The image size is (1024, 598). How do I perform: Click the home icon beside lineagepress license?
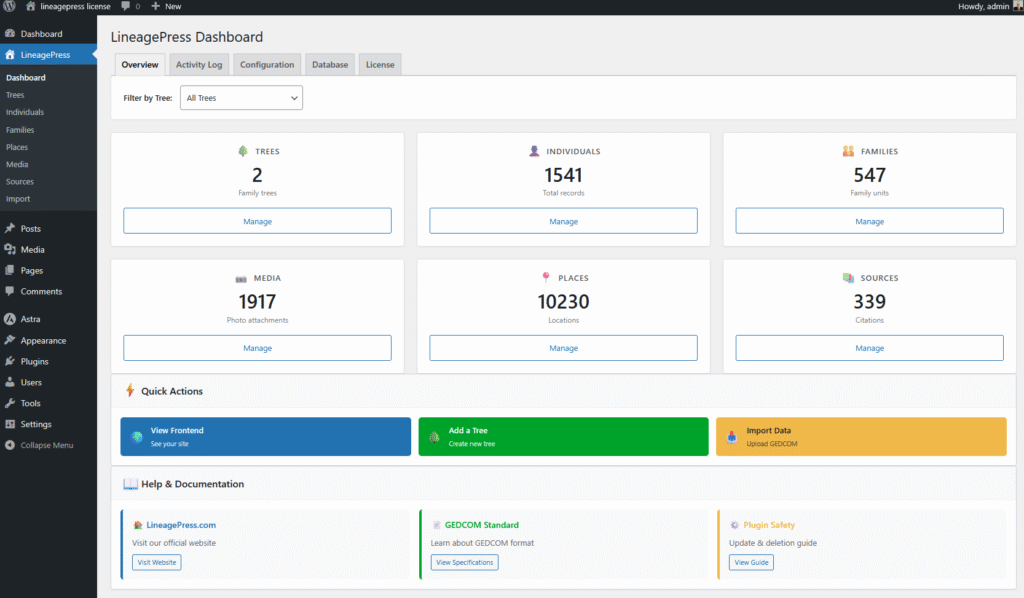(x=31, y=6)
